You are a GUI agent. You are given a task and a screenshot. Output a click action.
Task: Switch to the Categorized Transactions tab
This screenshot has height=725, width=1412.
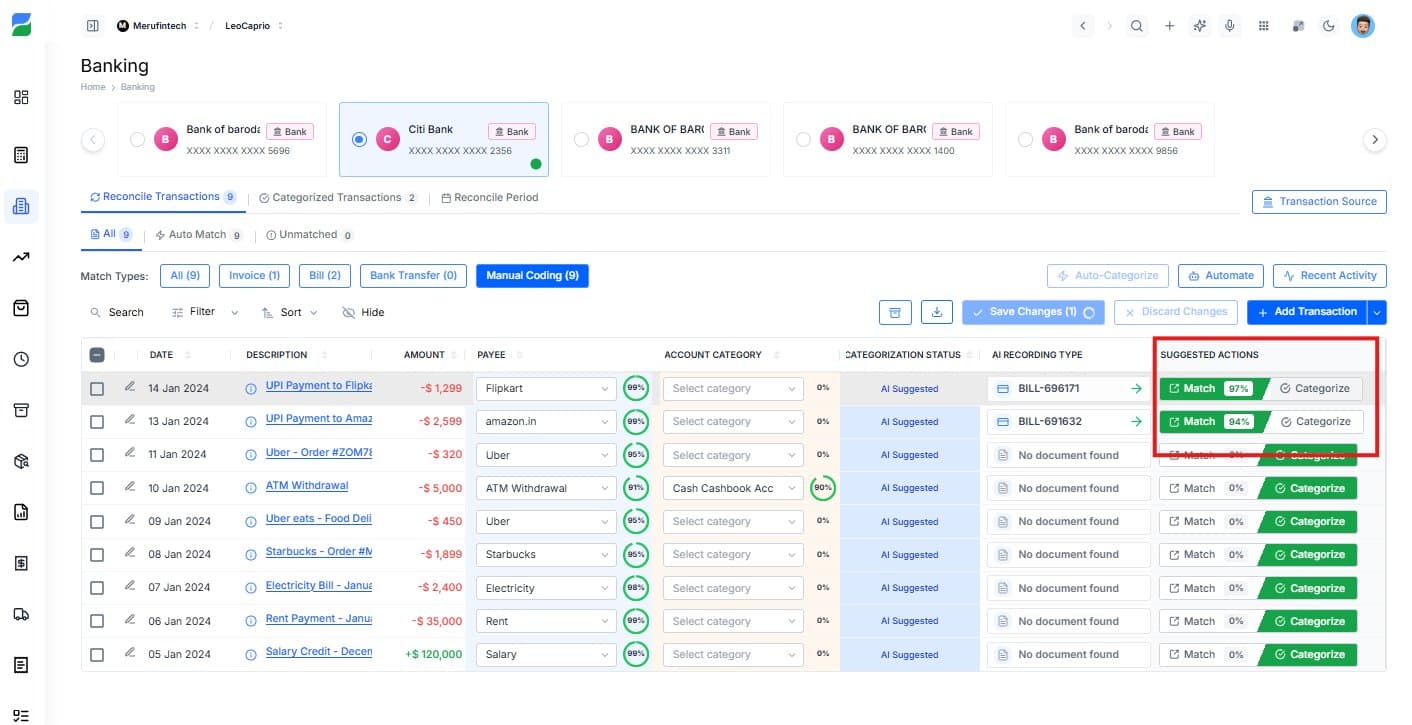click(x=337, y=197)
